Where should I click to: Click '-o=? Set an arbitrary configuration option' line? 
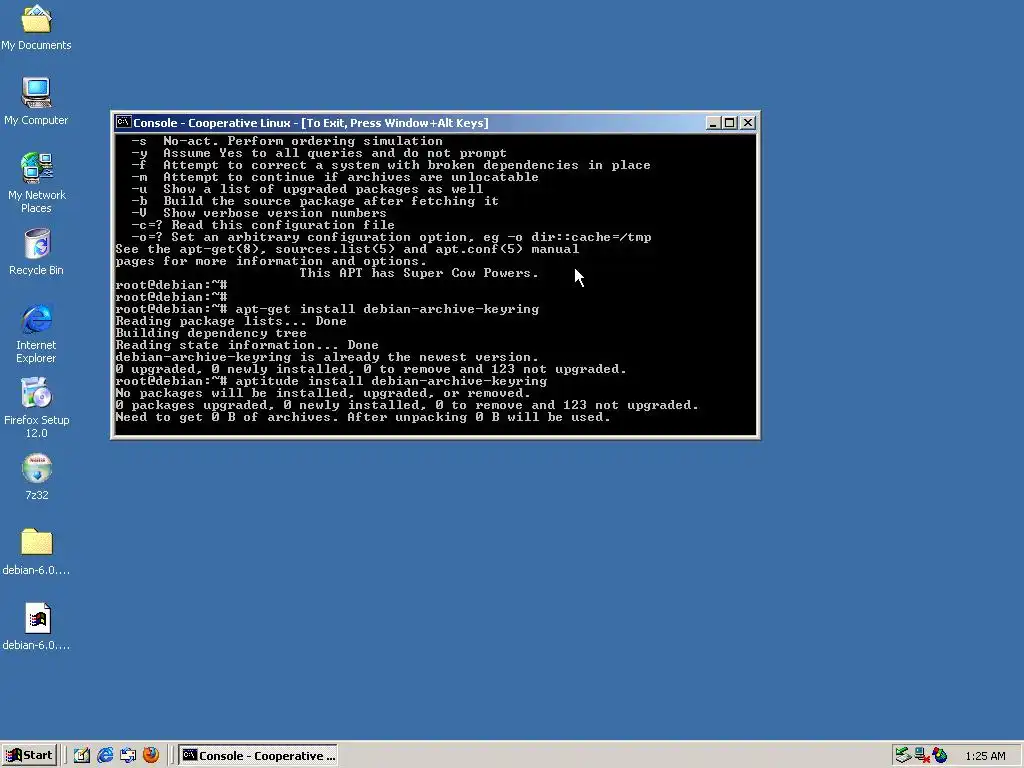pos(391,237)
